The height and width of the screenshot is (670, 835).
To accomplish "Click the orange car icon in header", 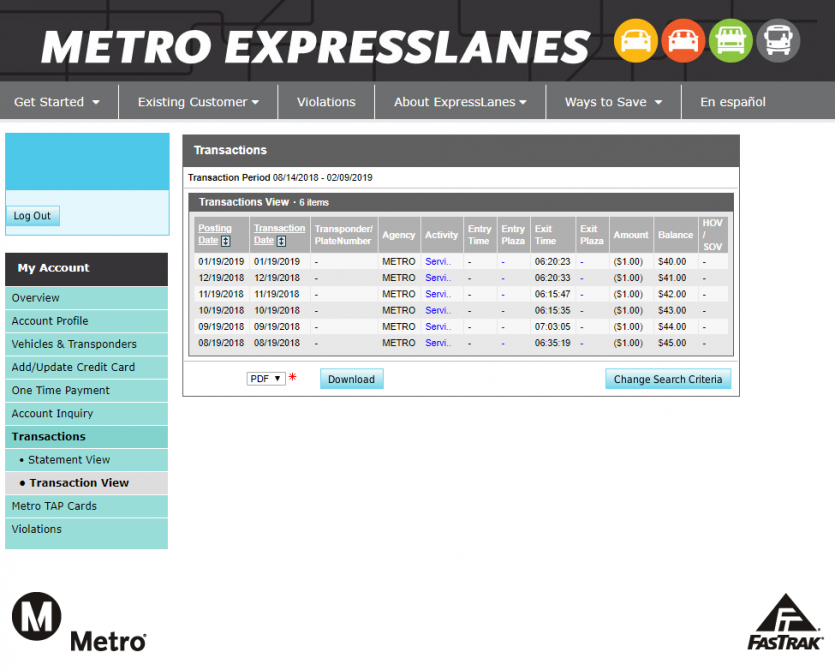I will tap(683, 41).
